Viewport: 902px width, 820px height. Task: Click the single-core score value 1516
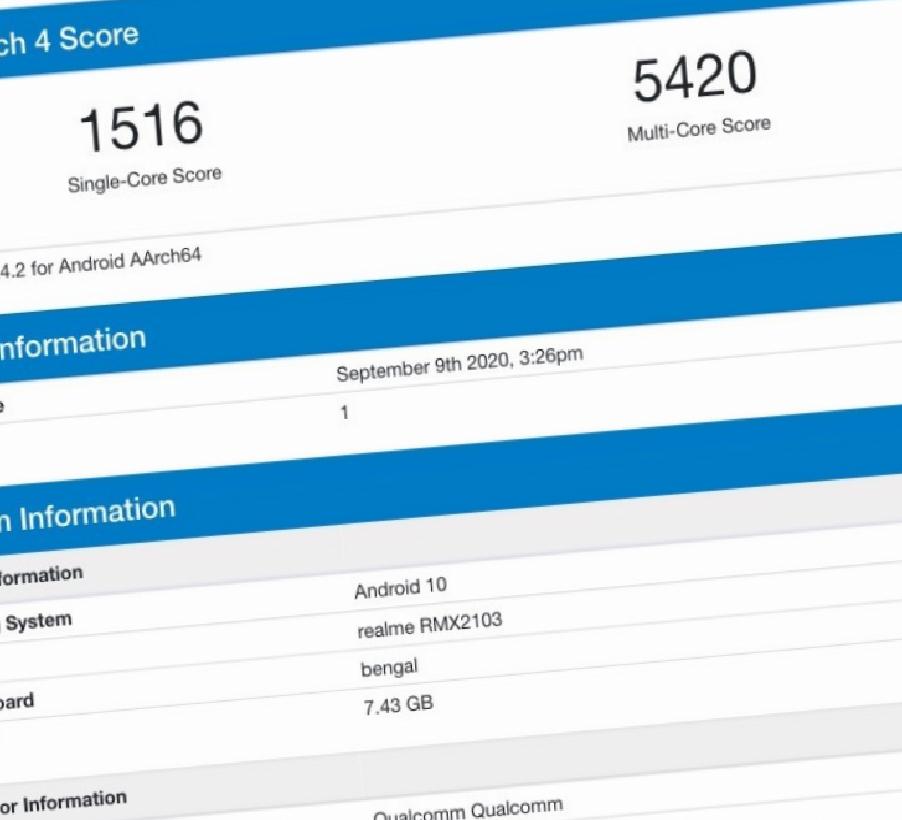pyautogui.click(x=141, y=126)
